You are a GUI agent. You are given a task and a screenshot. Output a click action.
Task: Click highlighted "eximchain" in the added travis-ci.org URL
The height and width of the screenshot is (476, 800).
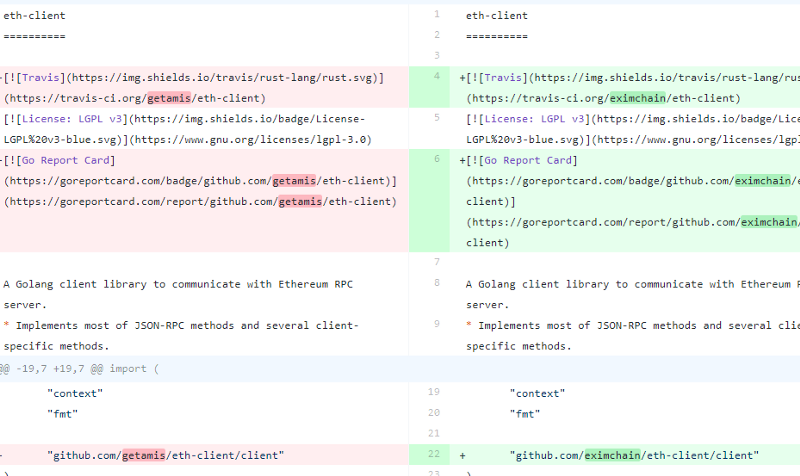click(x=638, y=98)
